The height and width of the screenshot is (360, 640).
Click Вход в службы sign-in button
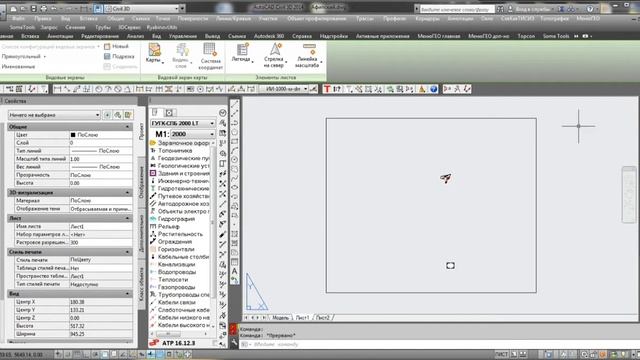tap(532, 9)
